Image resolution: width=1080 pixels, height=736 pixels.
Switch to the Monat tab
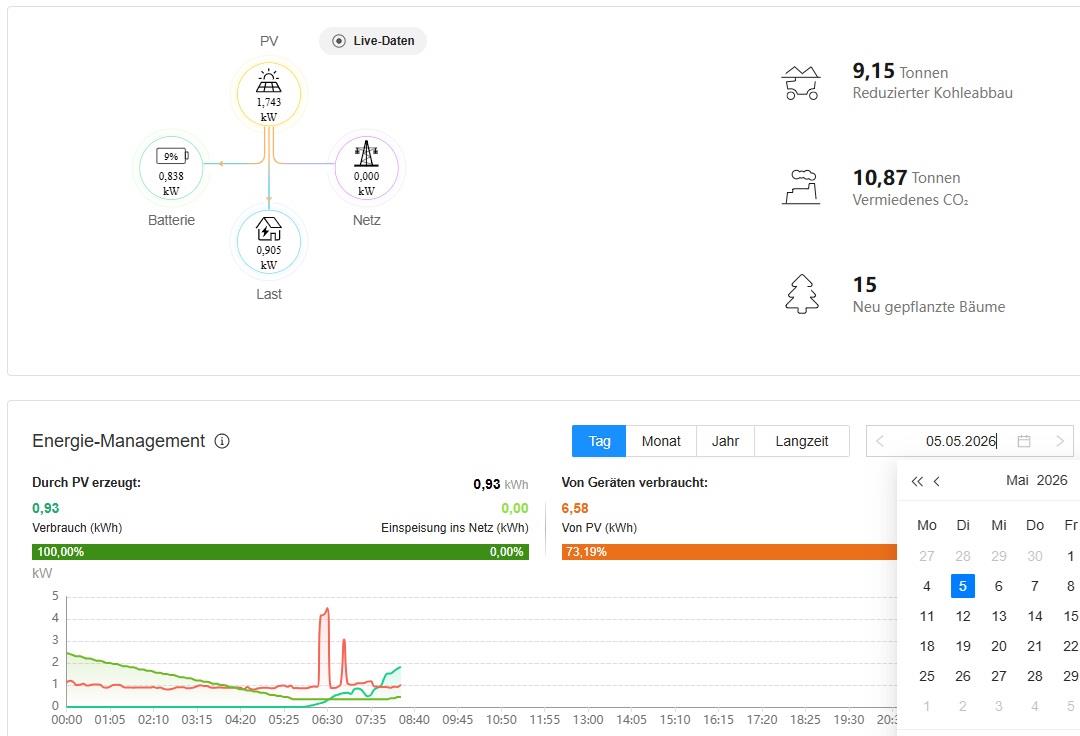point(661,441)
